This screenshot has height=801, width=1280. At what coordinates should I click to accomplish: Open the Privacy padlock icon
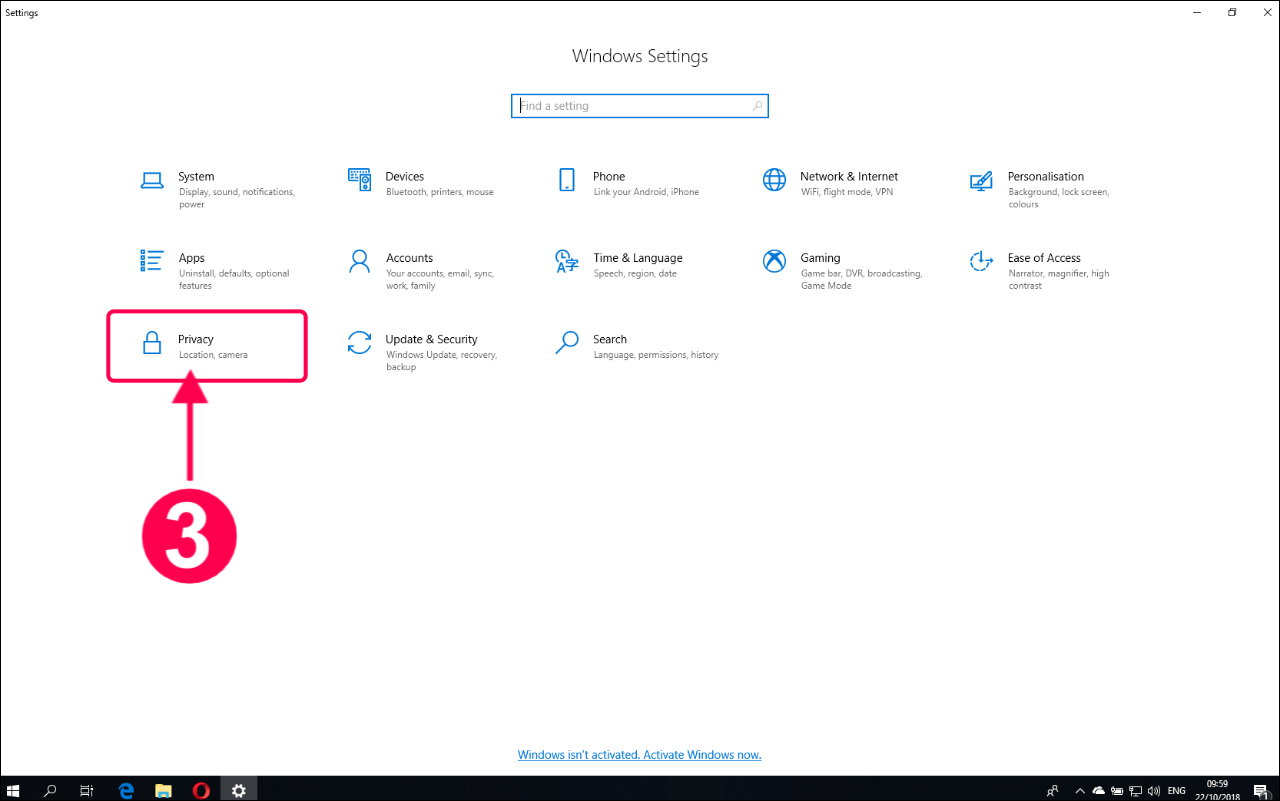click(x=151, y=343)
